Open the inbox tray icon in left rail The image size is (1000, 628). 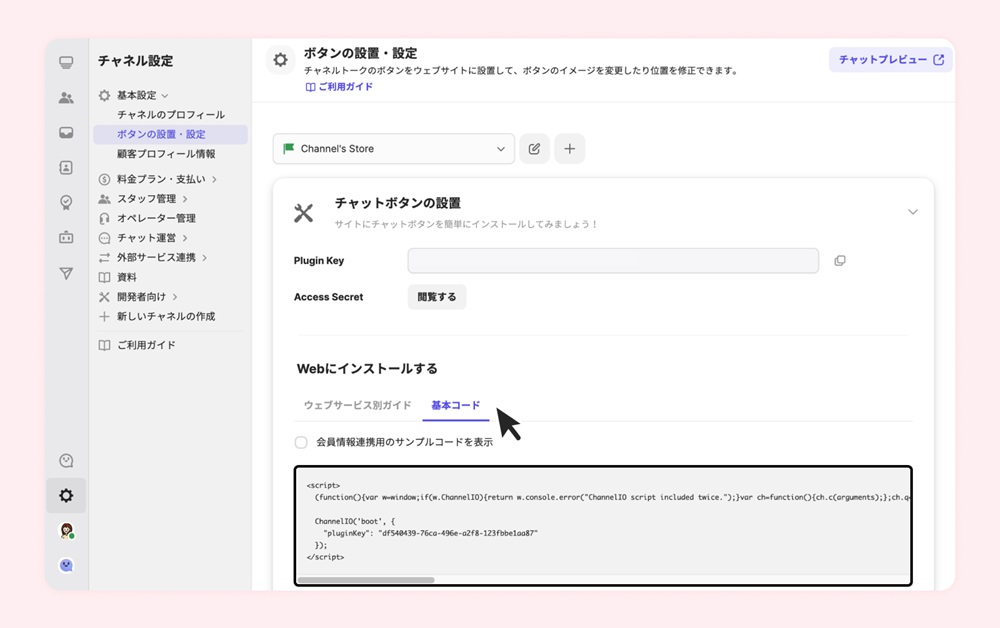[x=66, y=133]
